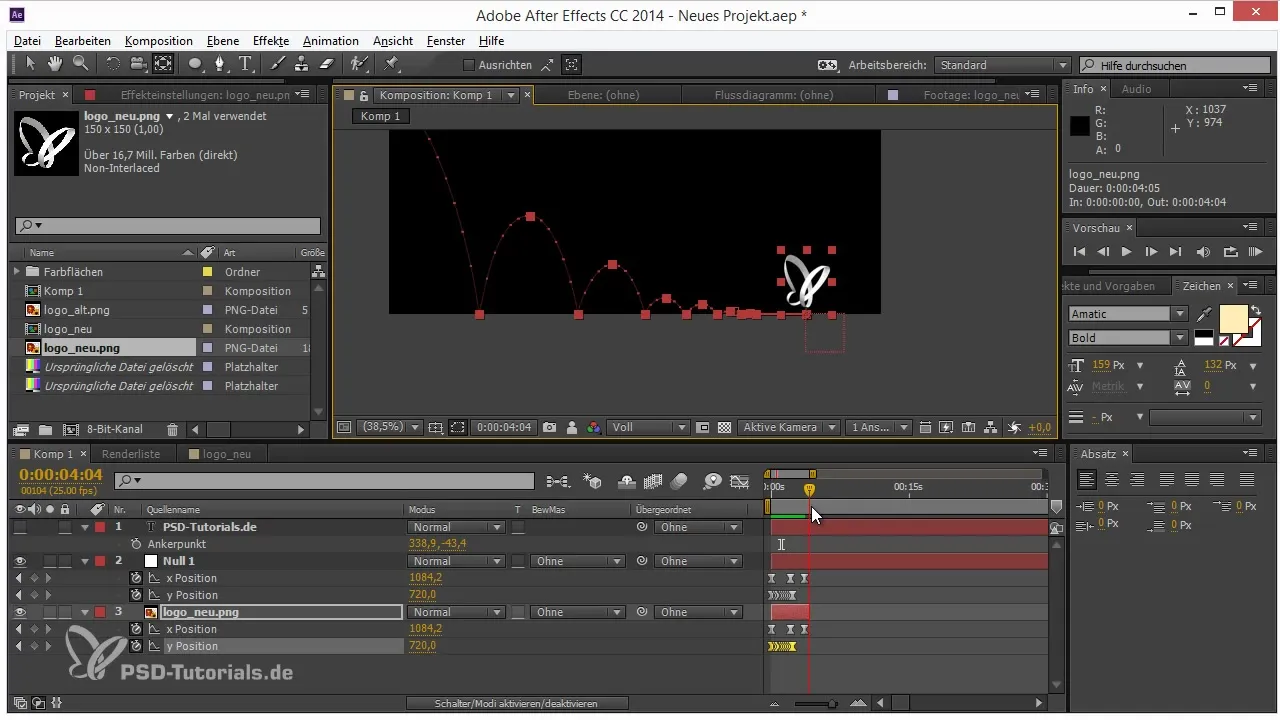Toggle visibility eye of logo_neu.png layer
This screenshot has width=1280, height=720.
pyautogui.click(x=20, y=612)
